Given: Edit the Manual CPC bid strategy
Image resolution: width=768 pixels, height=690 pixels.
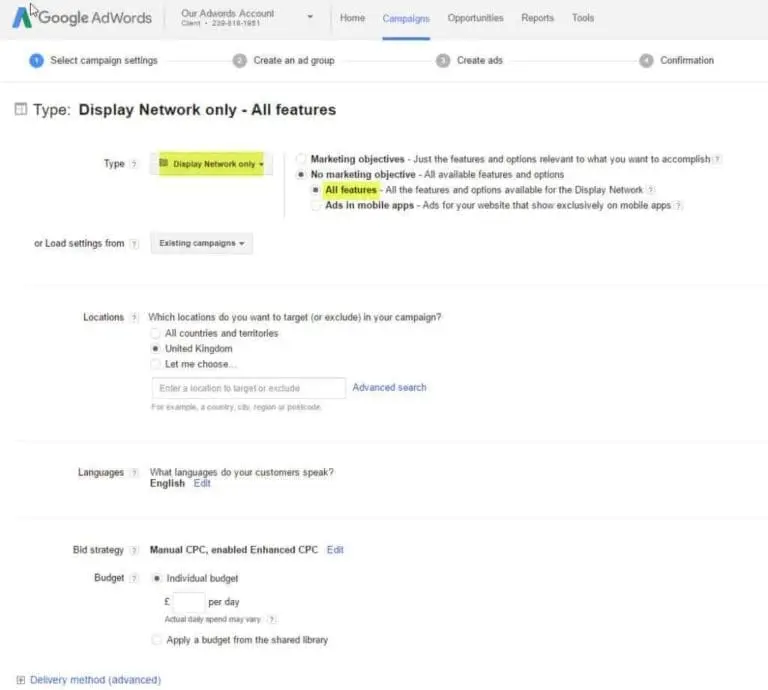Looking at the screenshot, I should (x=335, y=550).
